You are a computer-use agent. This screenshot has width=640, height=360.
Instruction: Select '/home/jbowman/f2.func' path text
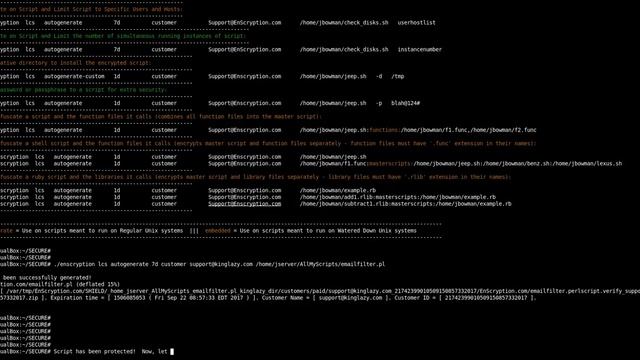pos(504,130)
